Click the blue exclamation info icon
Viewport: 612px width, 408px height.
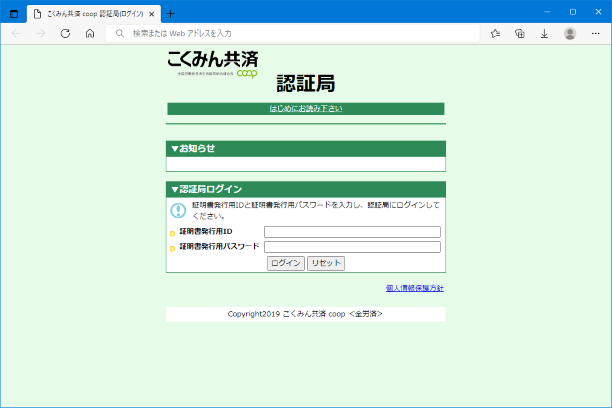click(x=178, y=210)
